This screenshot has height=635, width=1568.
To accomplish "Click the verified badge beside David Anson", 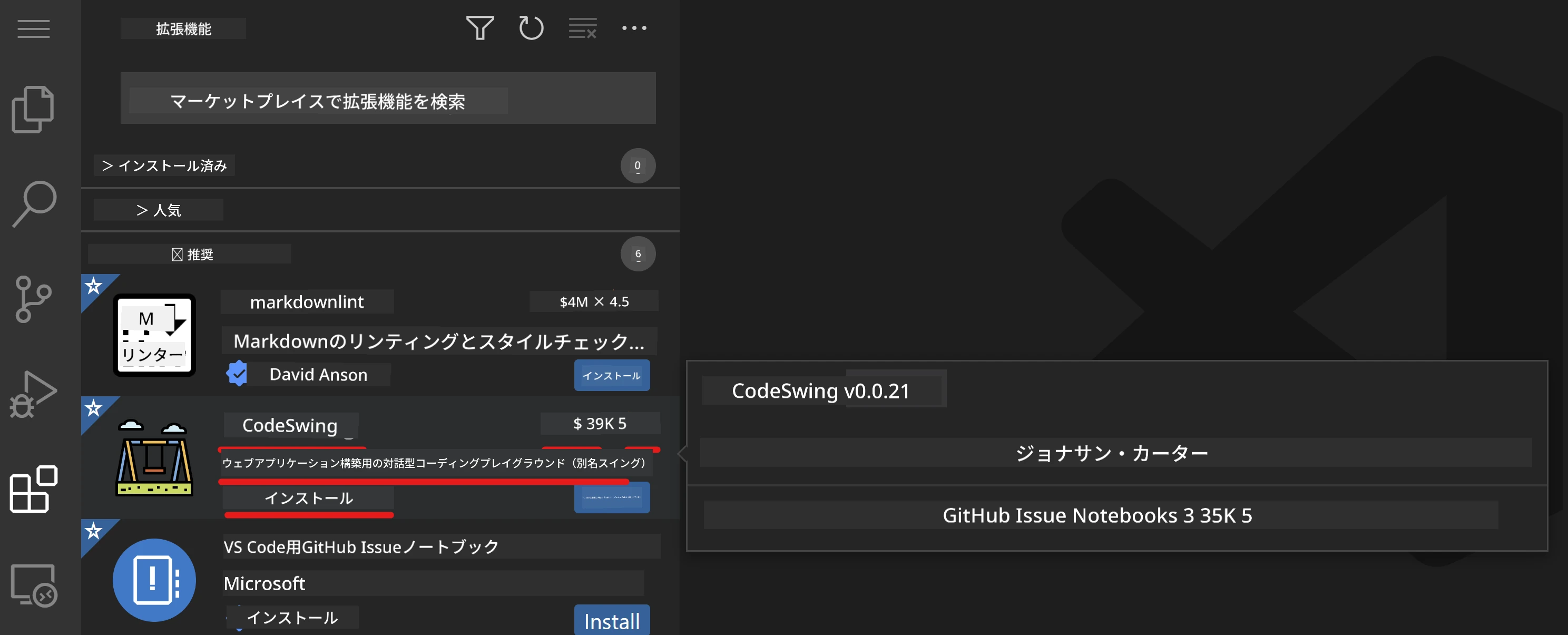I will pyautogui.click(x=237, y=374).
